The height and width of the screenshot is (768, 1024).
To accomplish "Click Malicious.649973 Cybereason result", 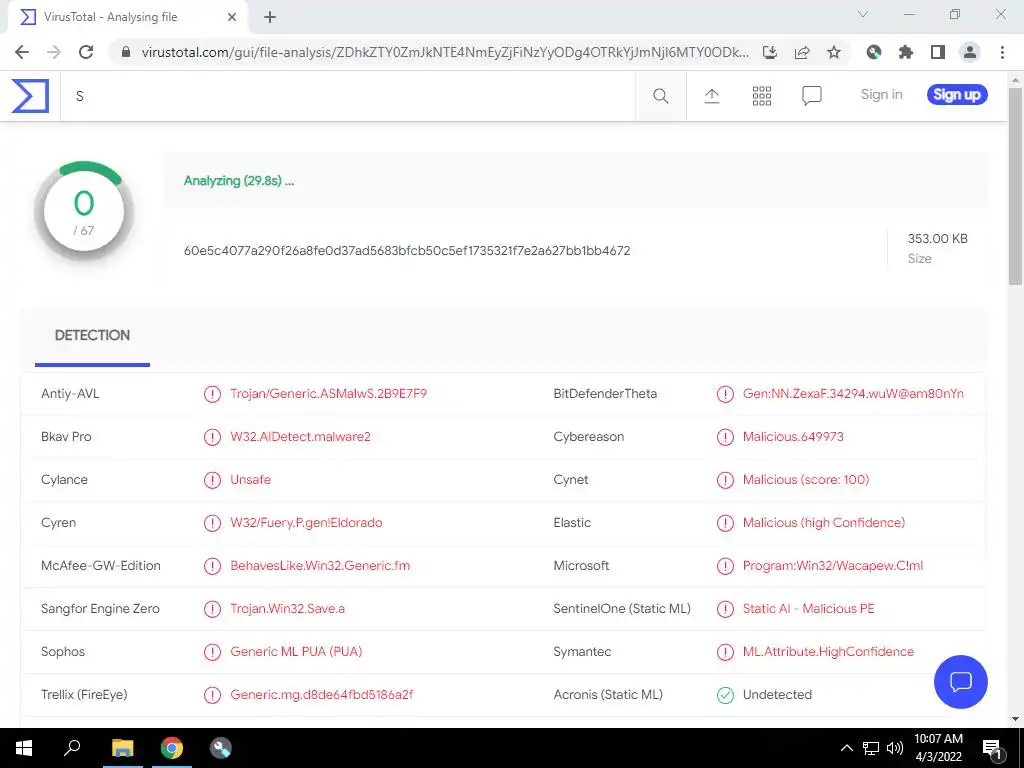I will pos(793,437).
